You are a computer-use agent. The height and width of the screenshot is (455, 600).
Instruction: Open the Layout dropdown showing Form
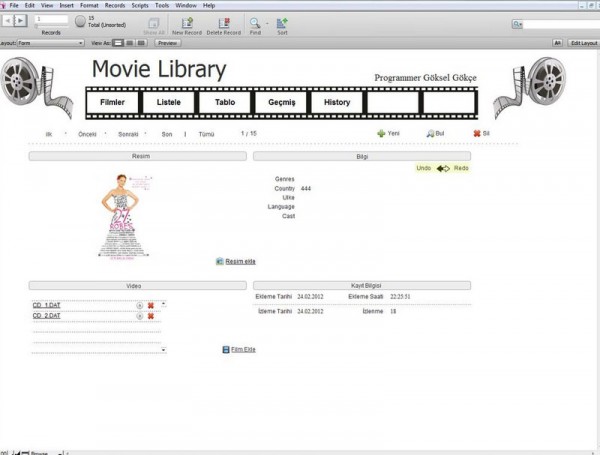point(50,43)
